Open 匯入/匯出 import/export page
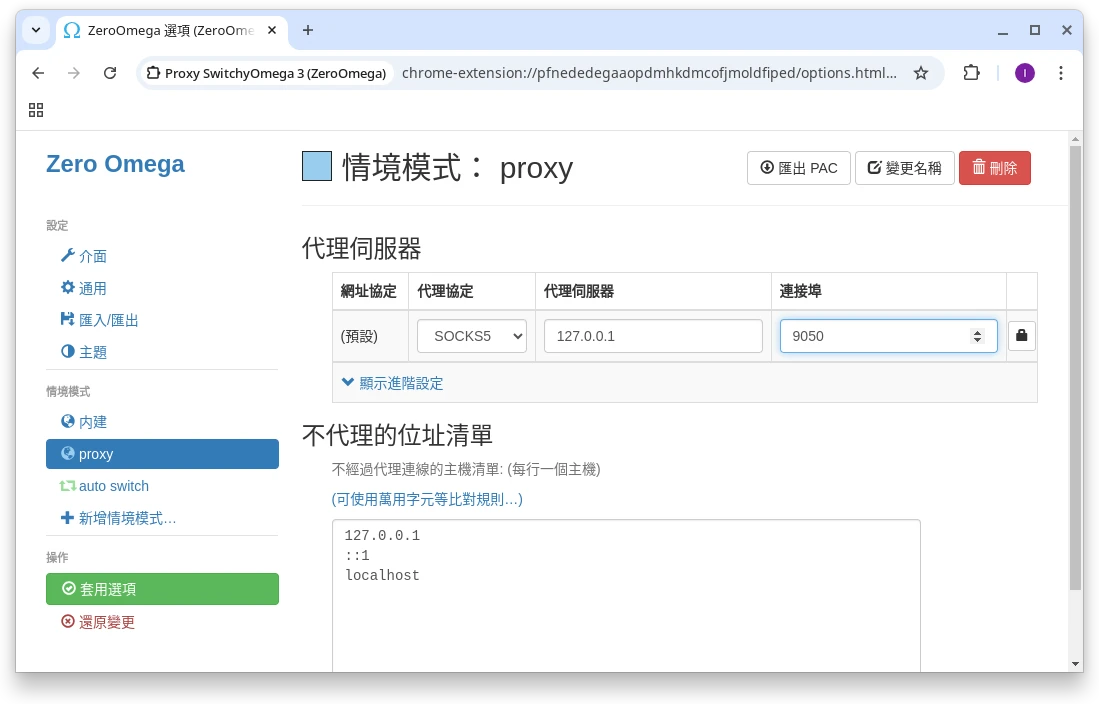Screen dimensions: 1099x704 (x=99, y=320)
